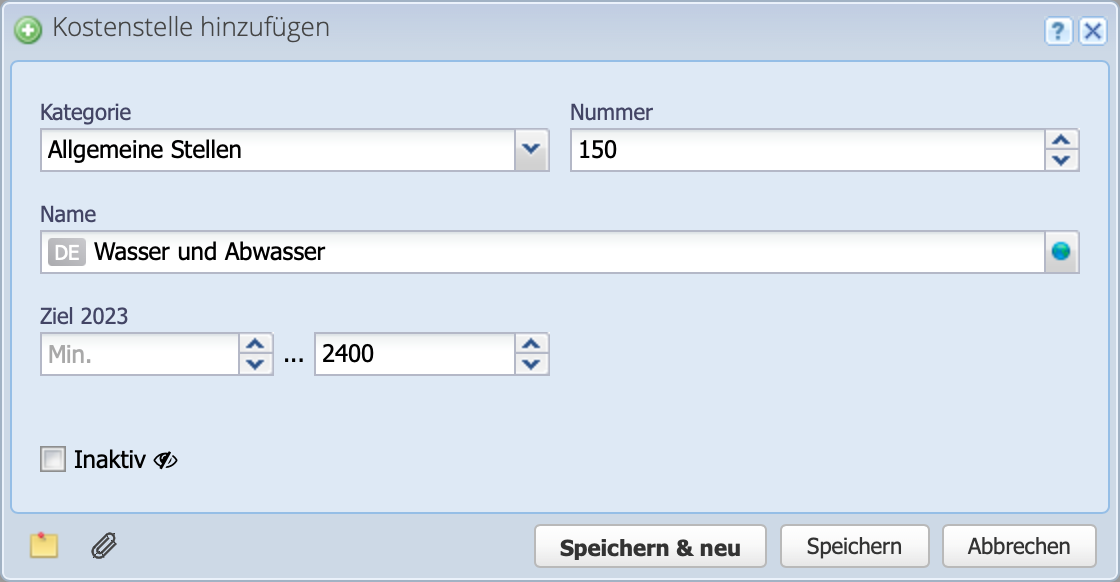The image size is (1120, 582).
Task: Open translations via the blue globe icon
Action: coord(1063,252)
